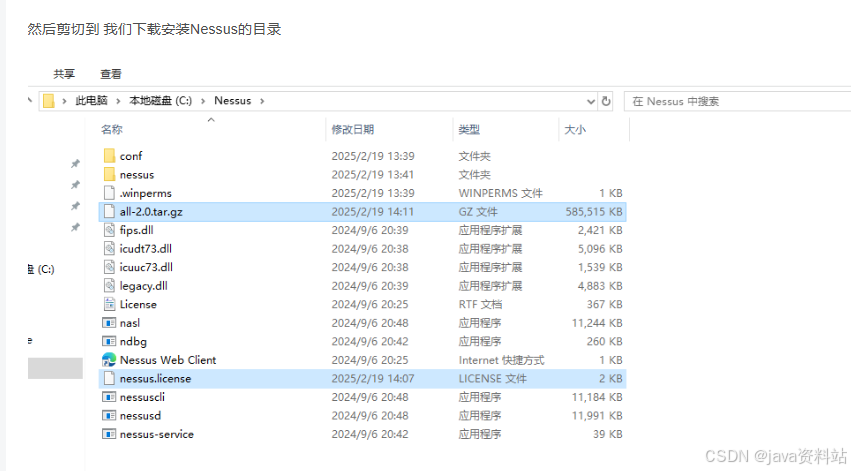Viewport: 851px width, 471px height.
Task: Sort files by 大小 column
Action: tap(575, 129)
